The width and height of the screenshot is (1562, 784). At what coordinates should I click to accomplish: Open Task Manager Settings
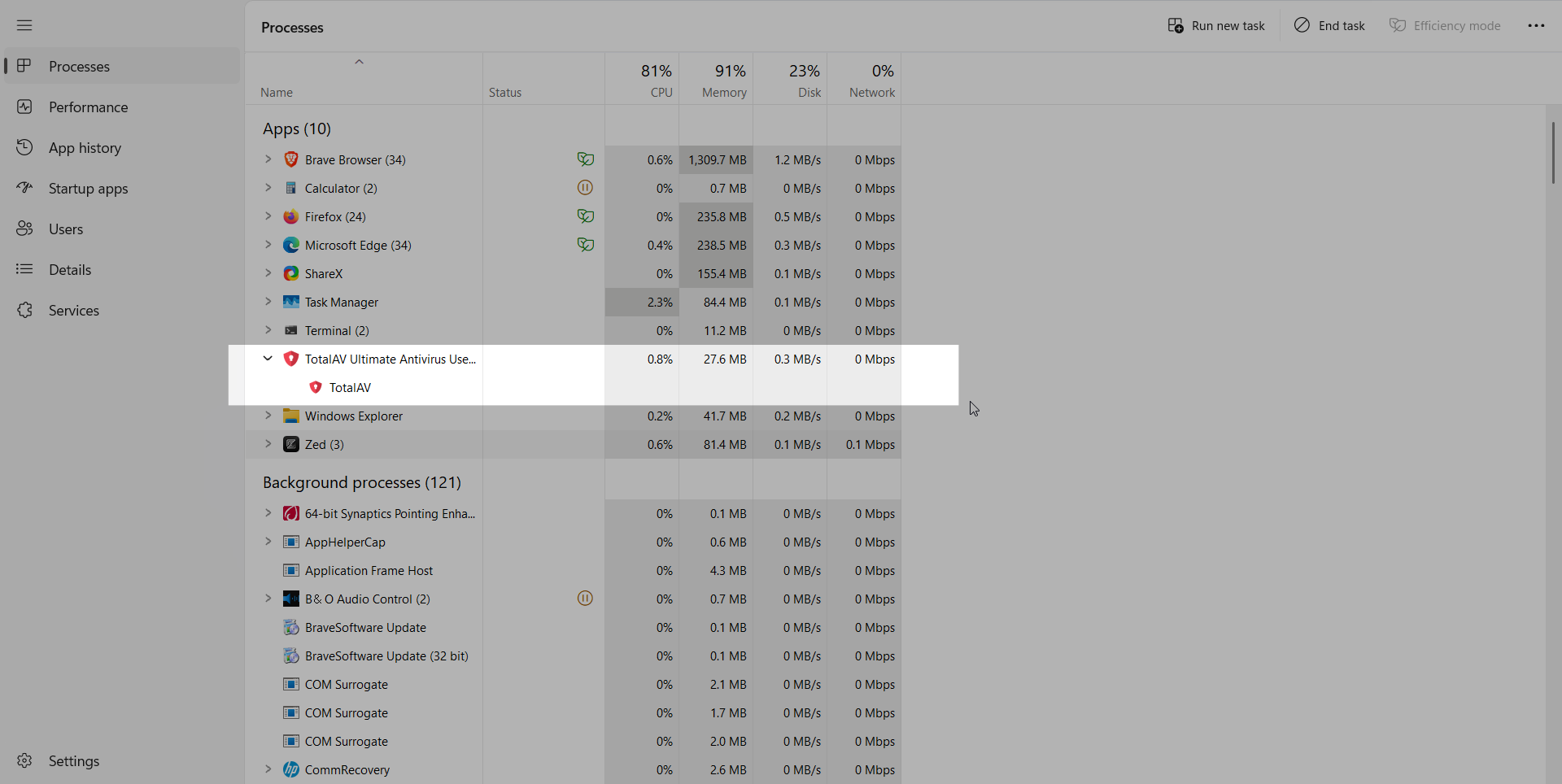pos(122,760)
